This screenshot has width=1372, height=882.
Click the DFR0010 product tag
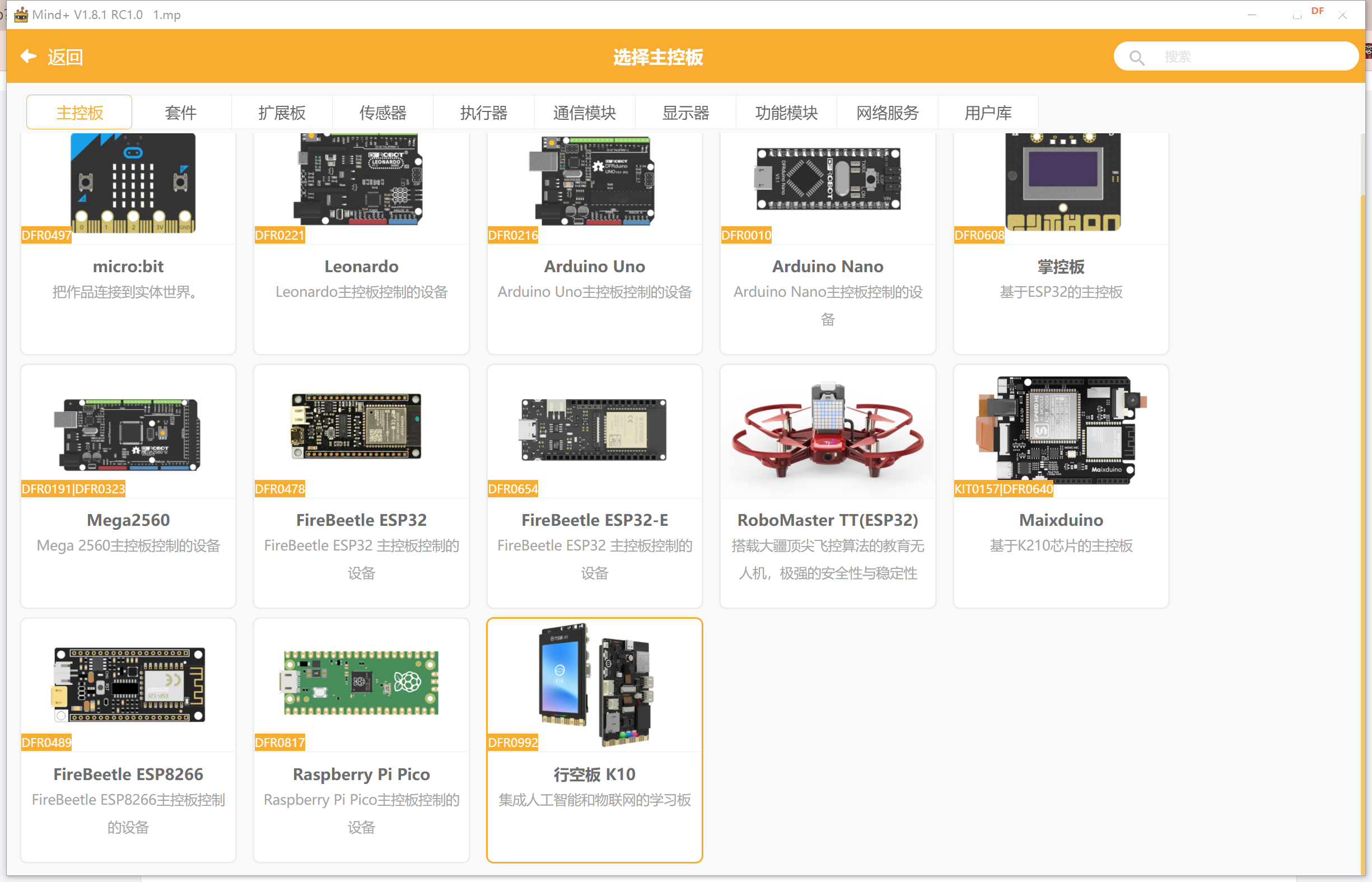(x=746, y=235)
